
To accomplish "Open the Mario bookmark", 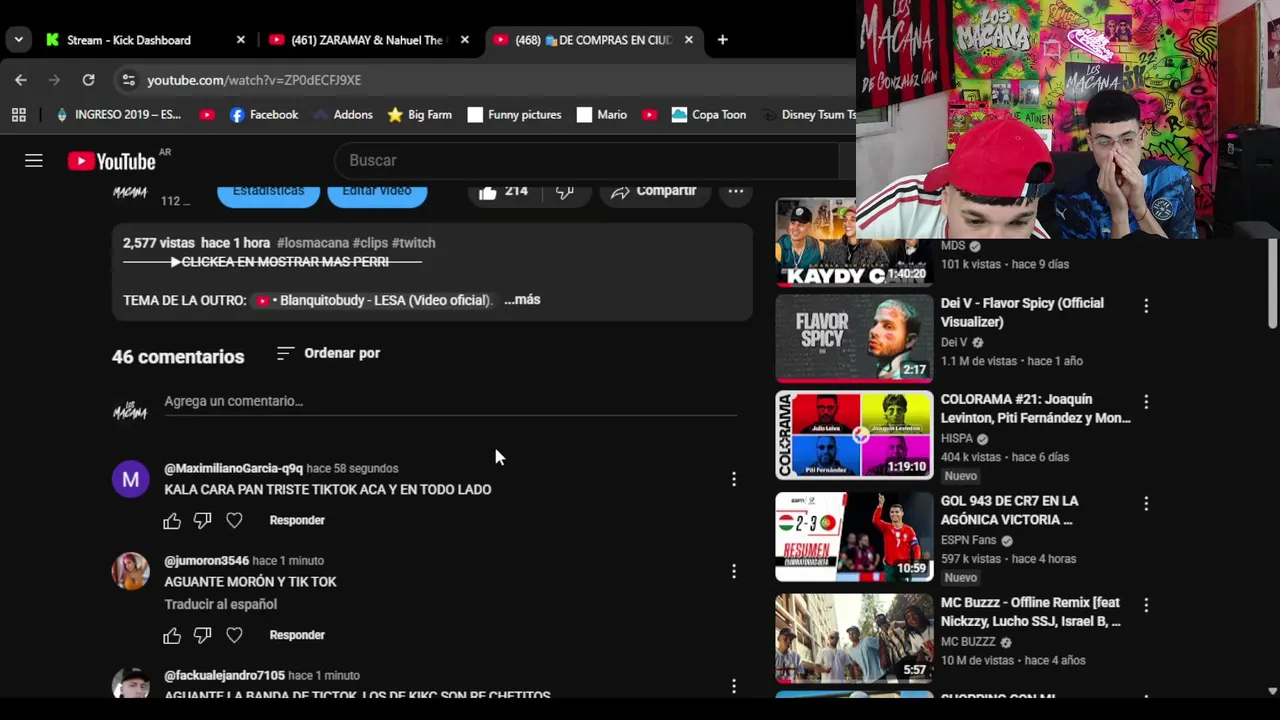I will 602,115.
